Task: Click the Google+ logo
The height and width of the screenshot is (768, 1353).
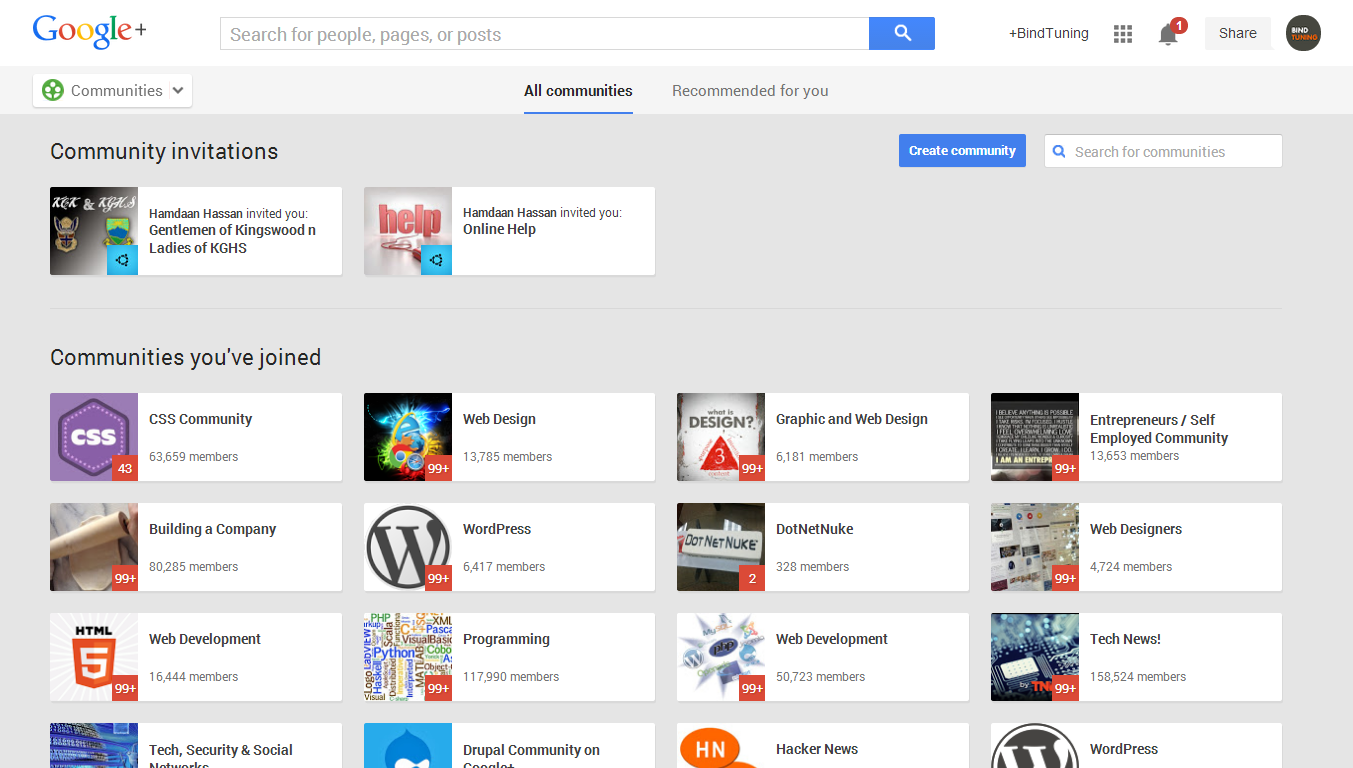Action: [90, 32]
